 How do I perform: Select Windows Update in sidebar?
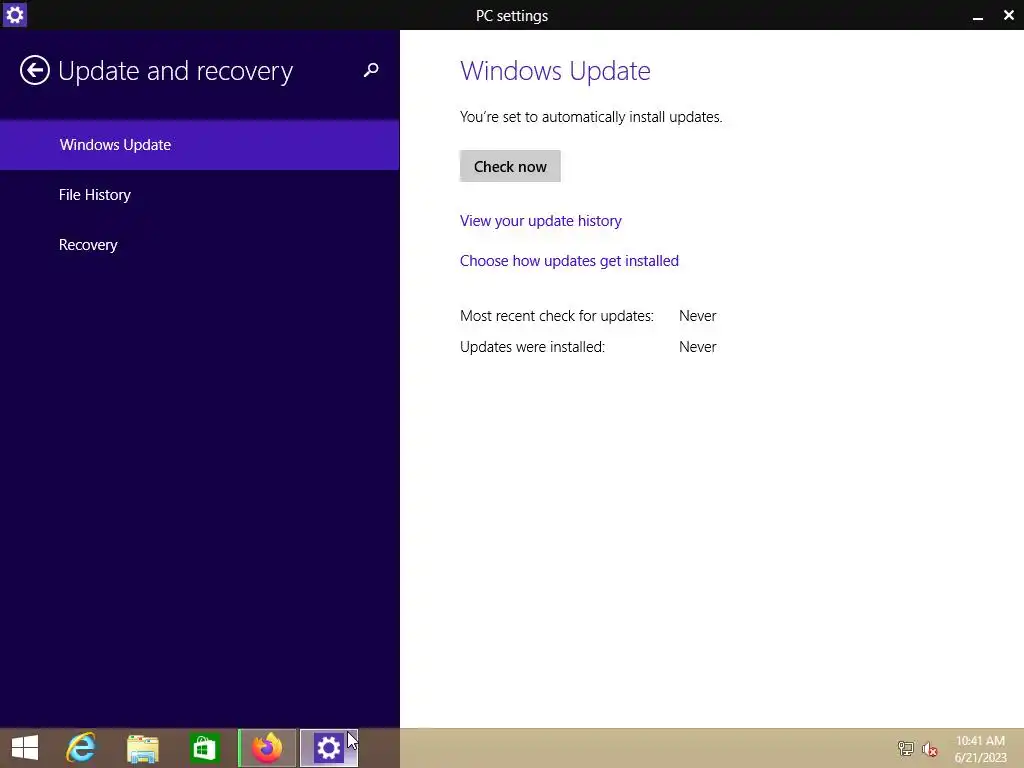pos(200,145)
